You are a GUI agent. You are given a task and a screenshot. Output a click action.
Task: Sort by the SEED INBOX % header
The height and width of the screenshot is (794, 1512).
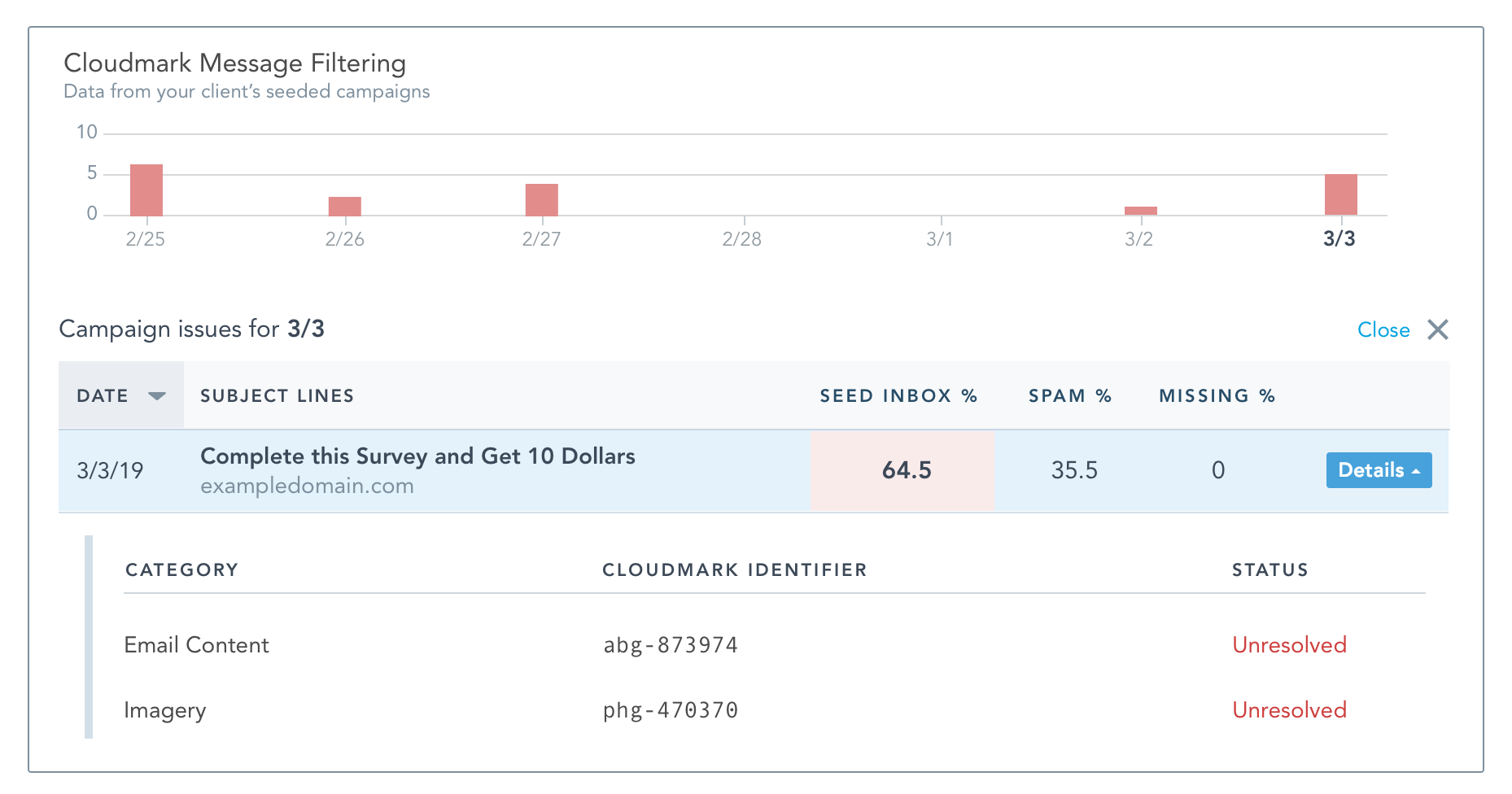[898, 395]
